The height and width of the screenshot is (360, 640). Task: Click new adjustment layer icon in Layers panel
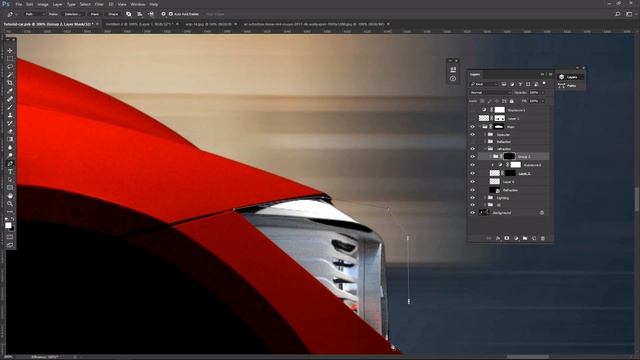coord(516,238)
